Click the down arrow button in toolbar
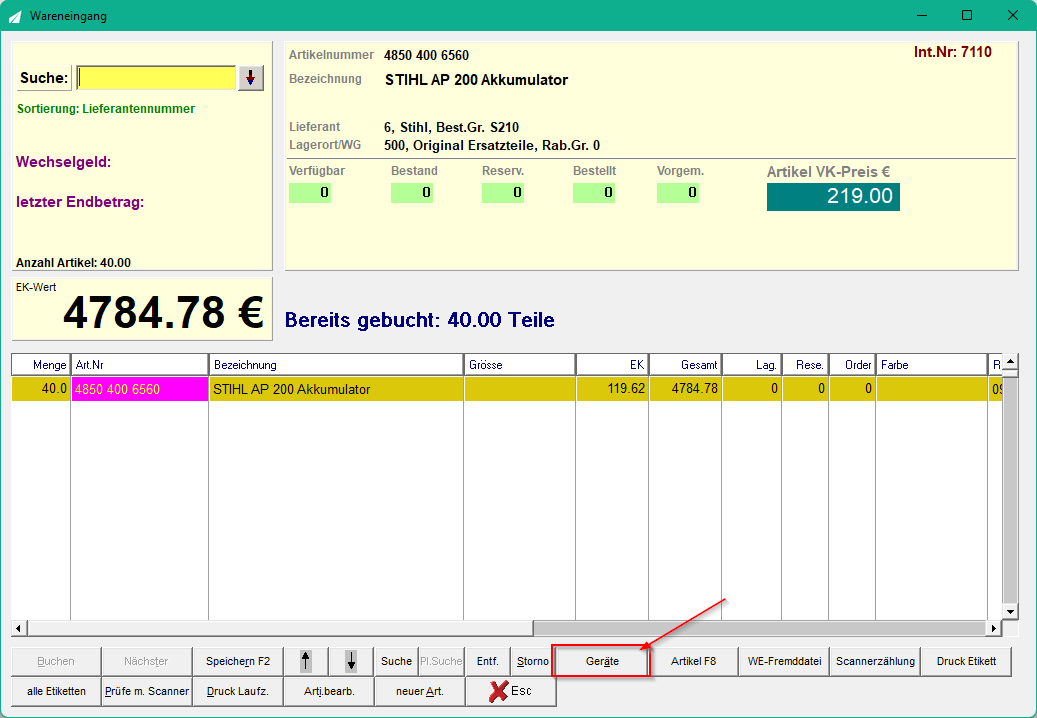The image size is (1037, 718). pos(351,661)
